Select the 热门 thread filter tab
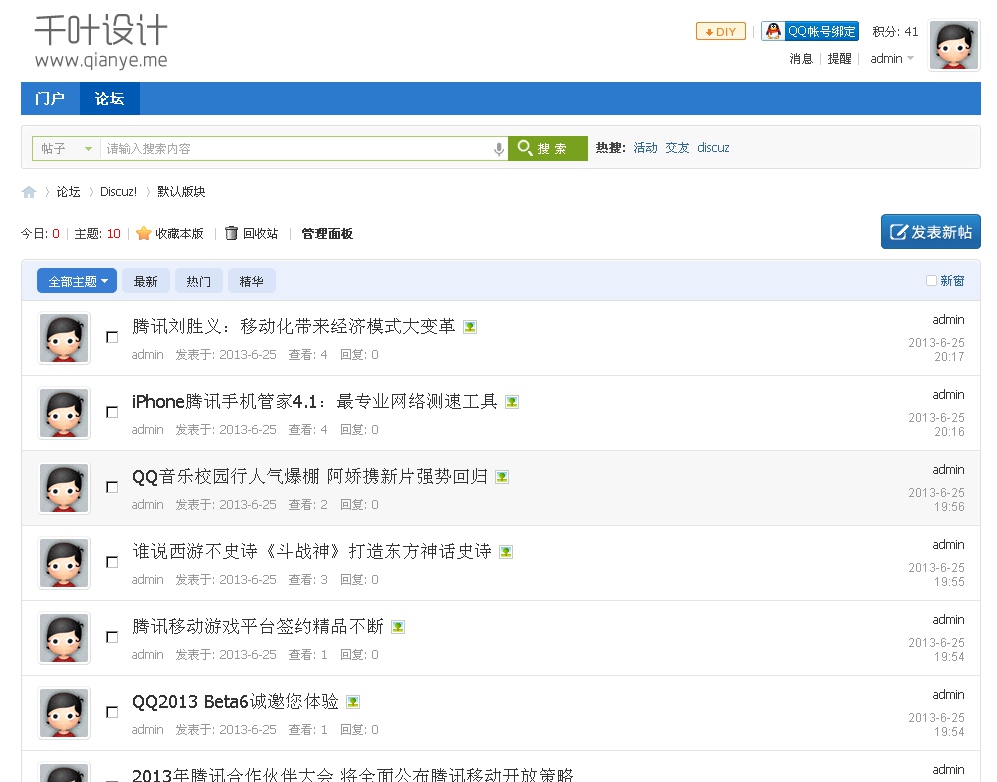997x782 pixels. (x=198, y=281)
